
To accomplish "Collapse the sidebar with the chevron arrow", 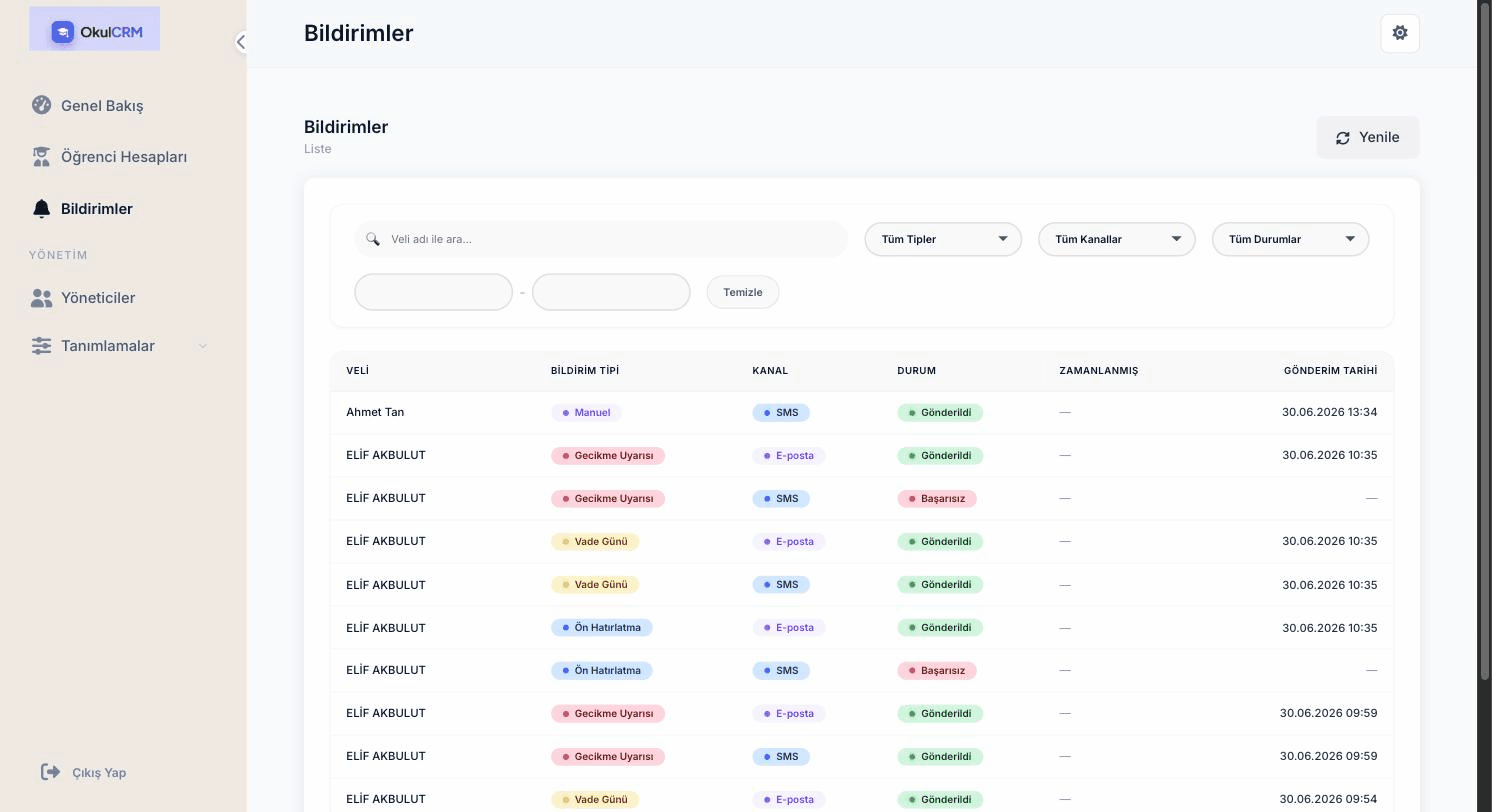I will pos(241,42).
